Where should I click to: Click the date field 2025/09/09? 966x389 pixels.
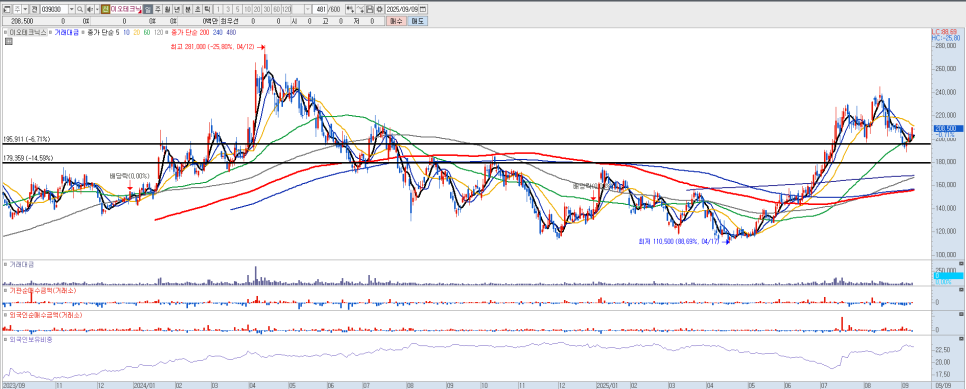coord(403,9)
